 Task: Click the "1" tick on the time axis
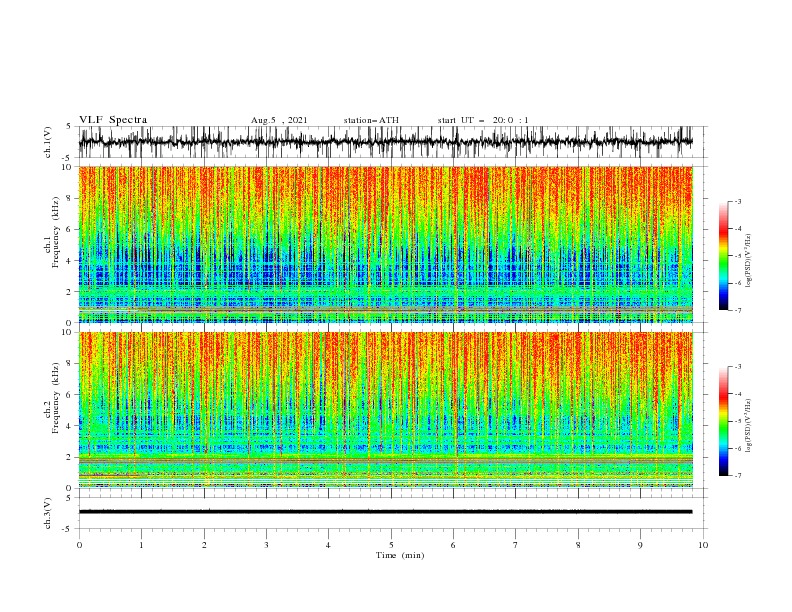click(141, 545)
